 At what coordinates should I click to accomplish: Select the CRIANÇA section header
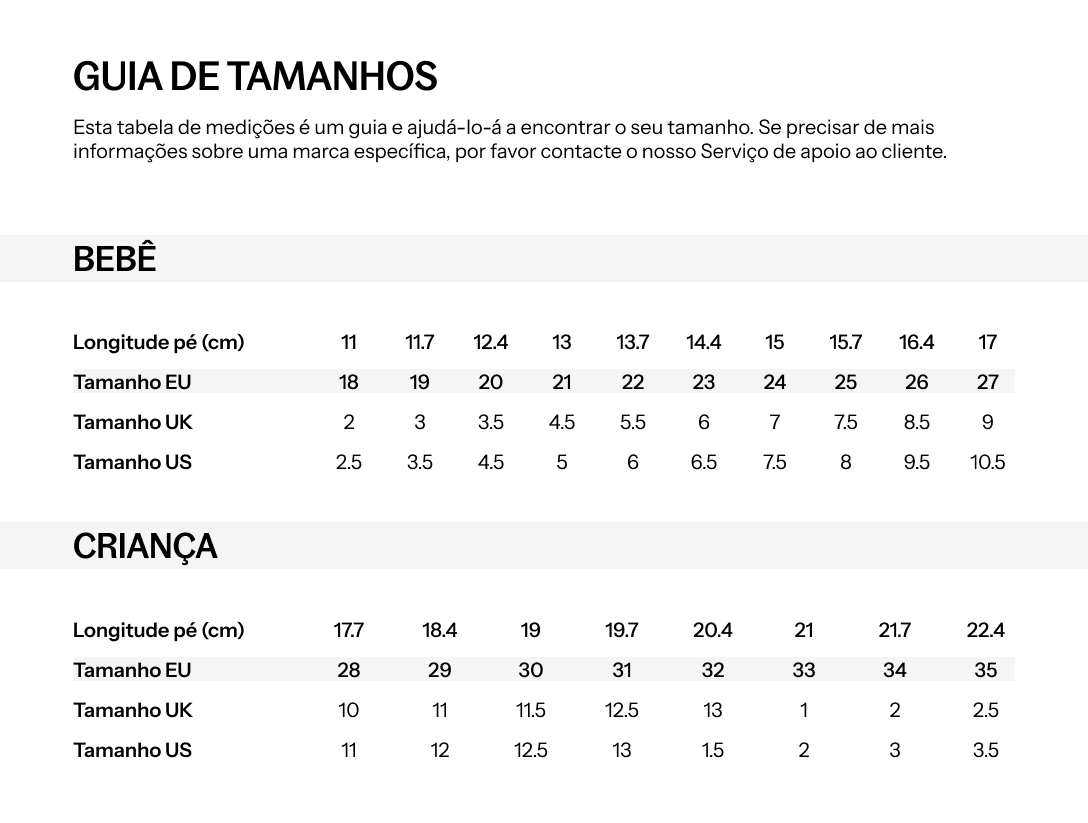tap(145, 546)
